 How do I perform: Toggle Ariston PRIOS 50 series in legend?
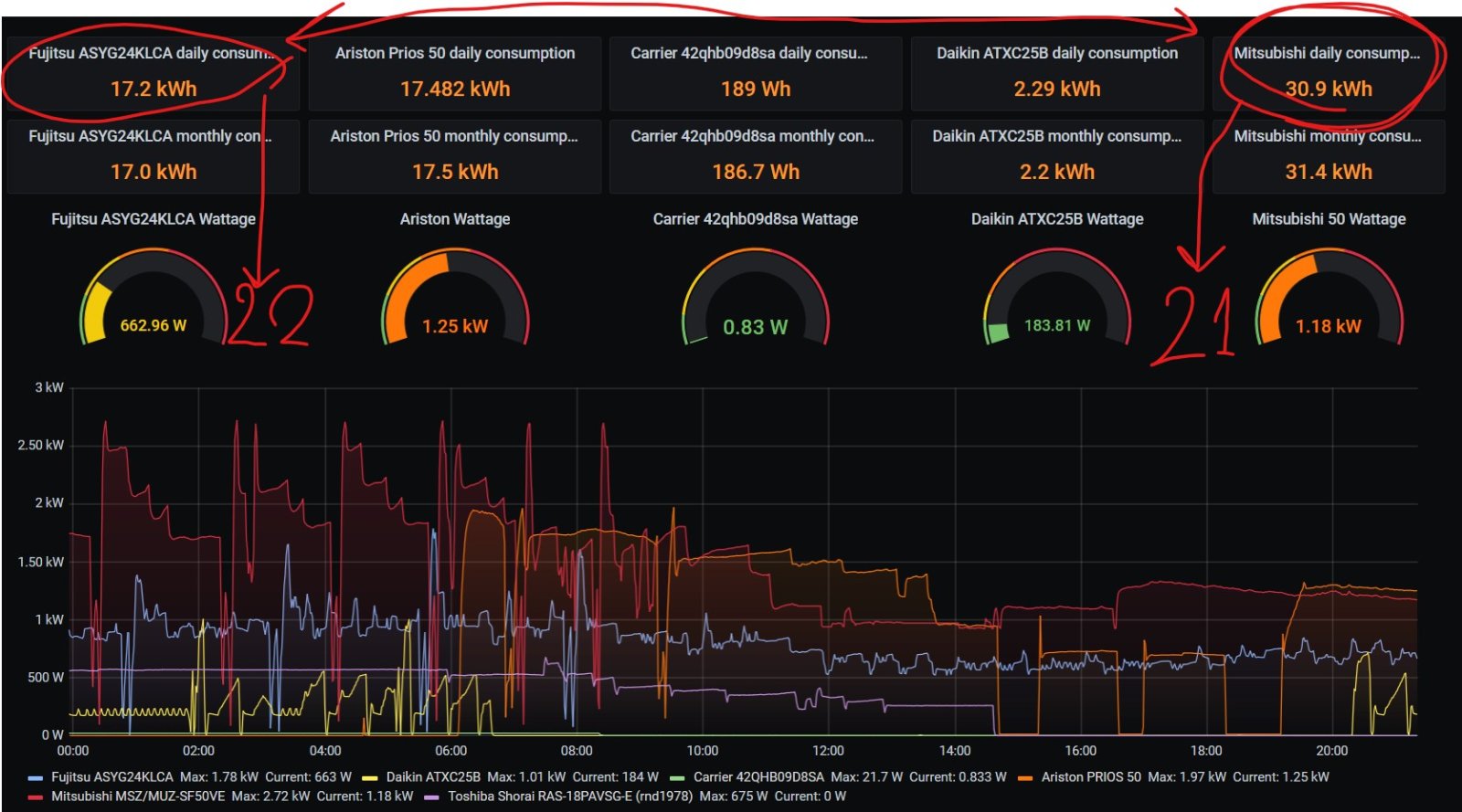1091,777
